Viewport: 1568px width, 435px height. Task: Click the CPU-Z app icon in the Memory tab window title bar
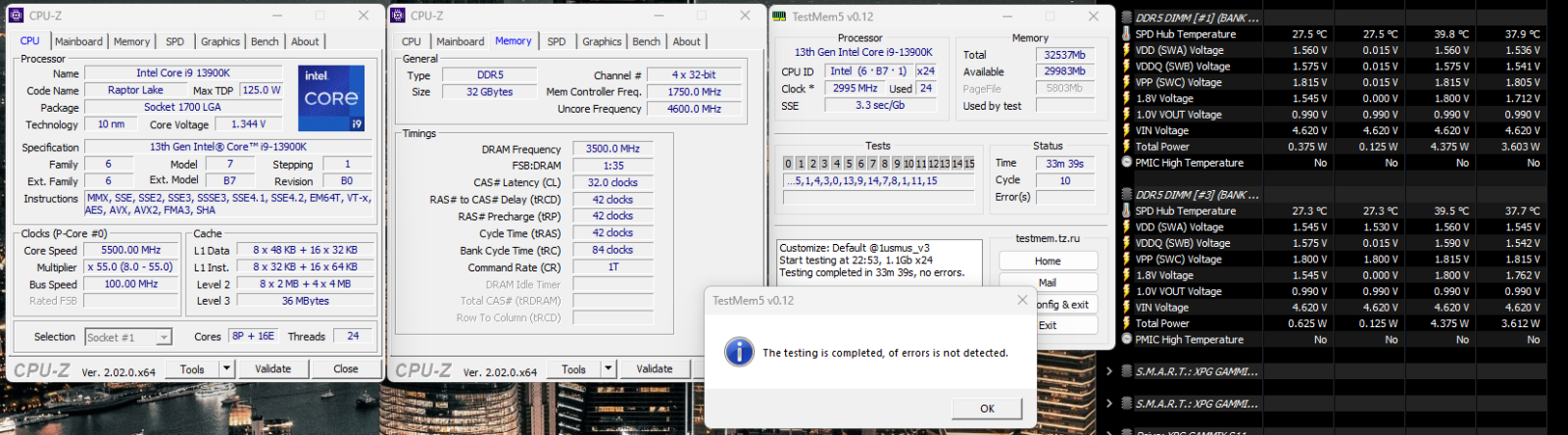[x=398, y=16]
